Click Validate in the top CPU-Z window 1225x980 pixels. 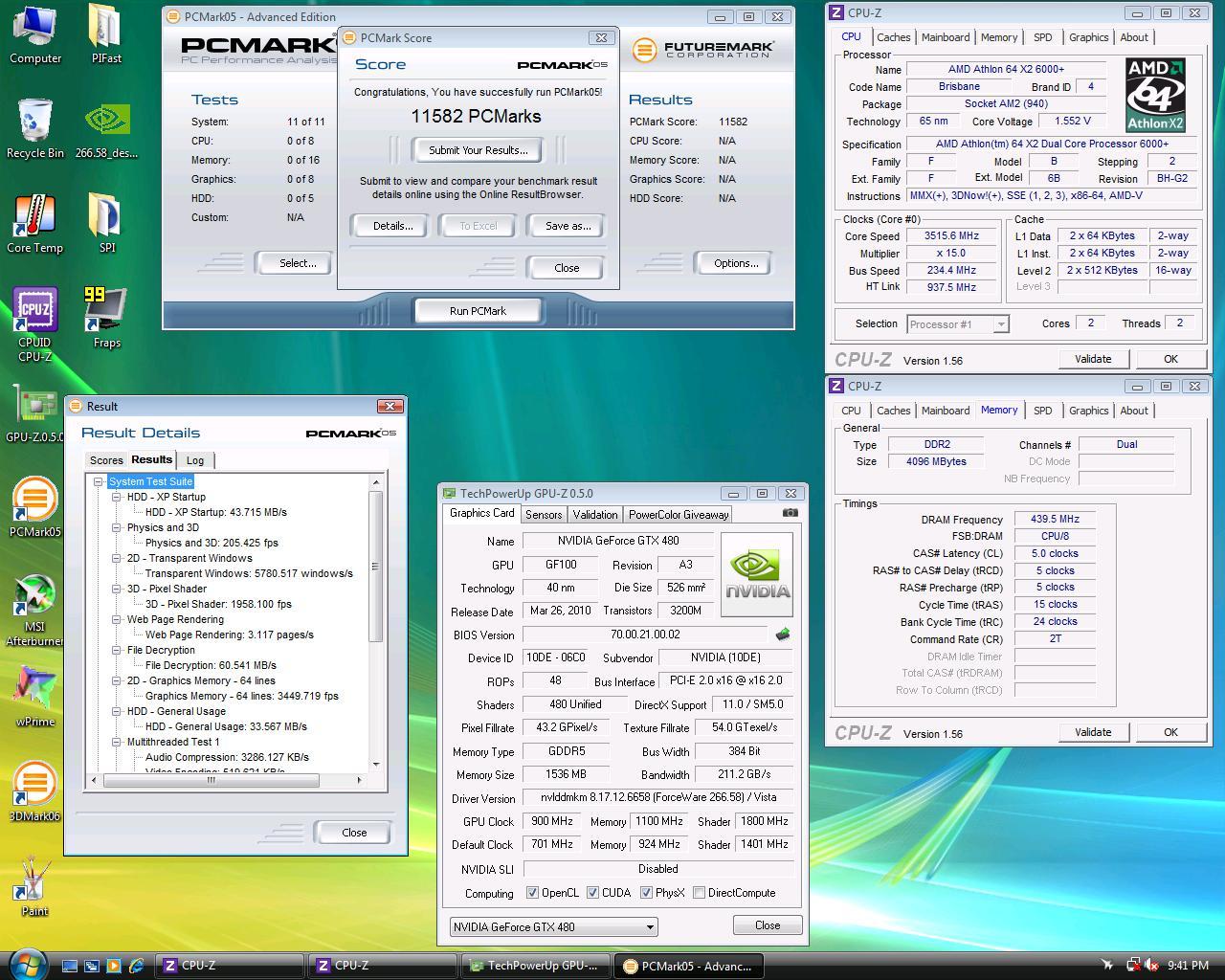click(1093, 359)
